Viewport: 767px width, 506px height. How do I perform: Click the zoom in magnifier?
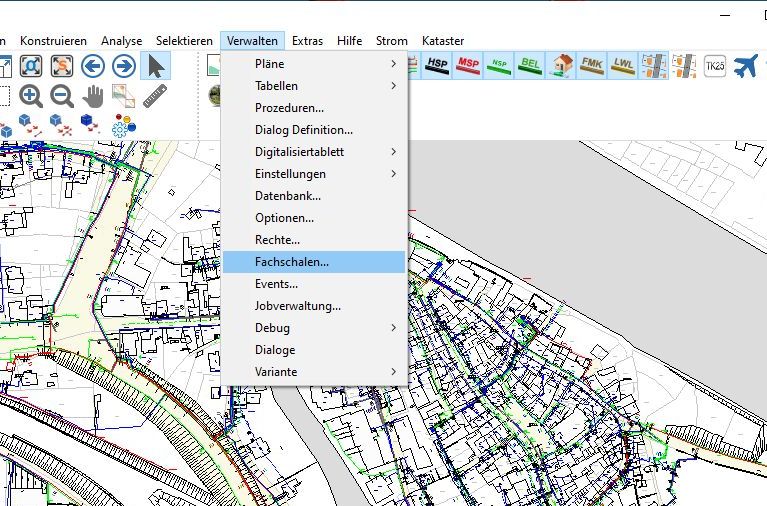(31, 96)
